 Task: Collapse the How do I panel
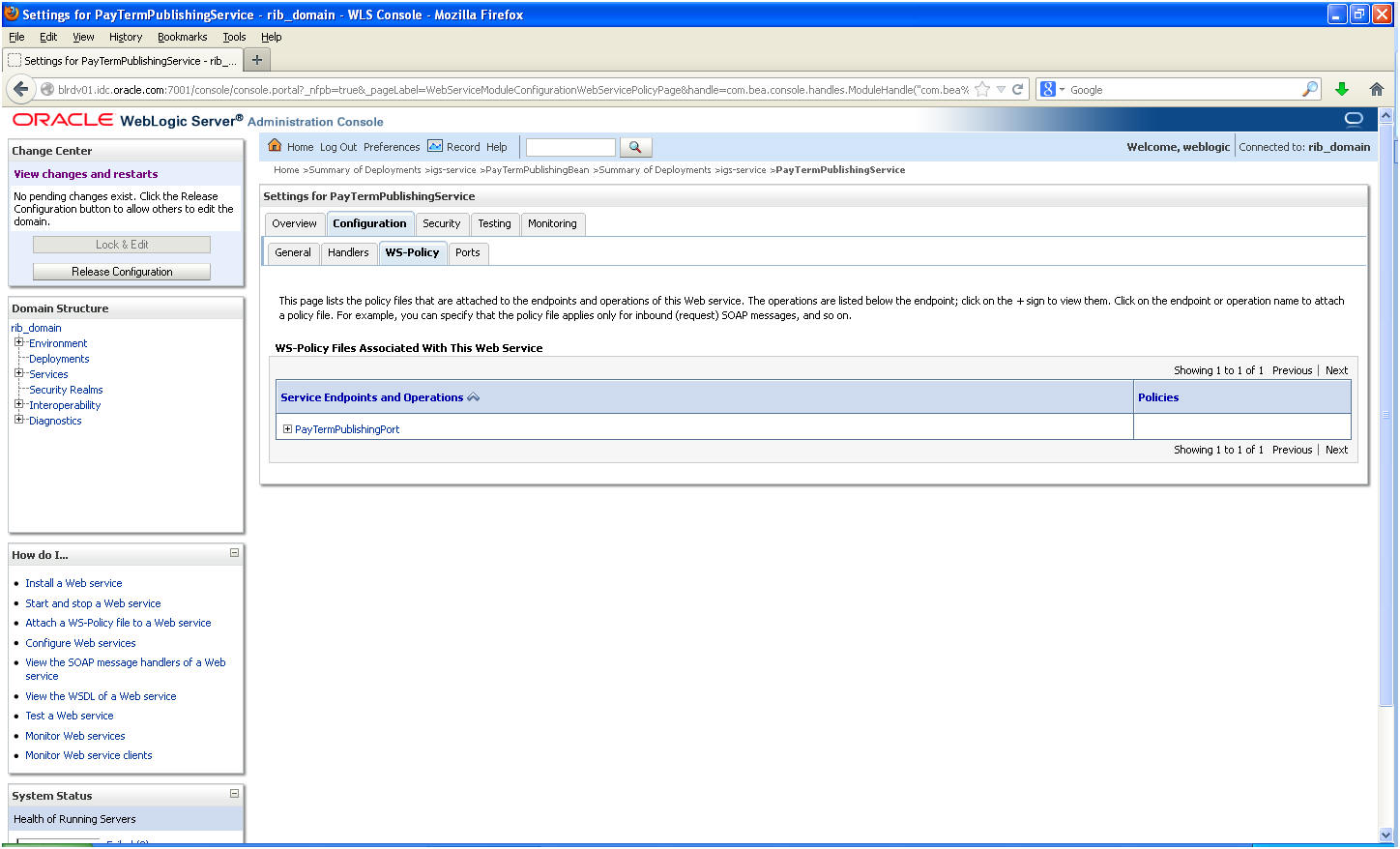pyautogui.click(x=234, y=553)
